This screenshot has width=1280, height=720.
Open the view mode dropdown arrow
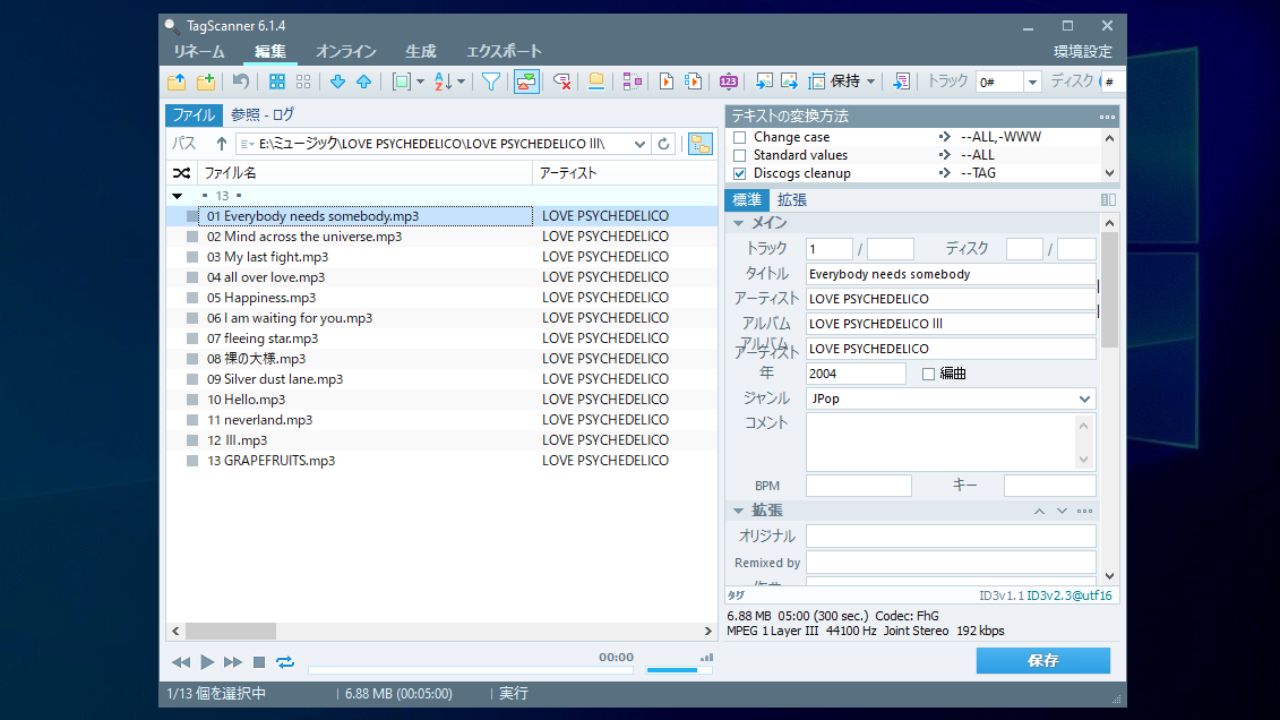pyautogui.click(x=420, y=82)
